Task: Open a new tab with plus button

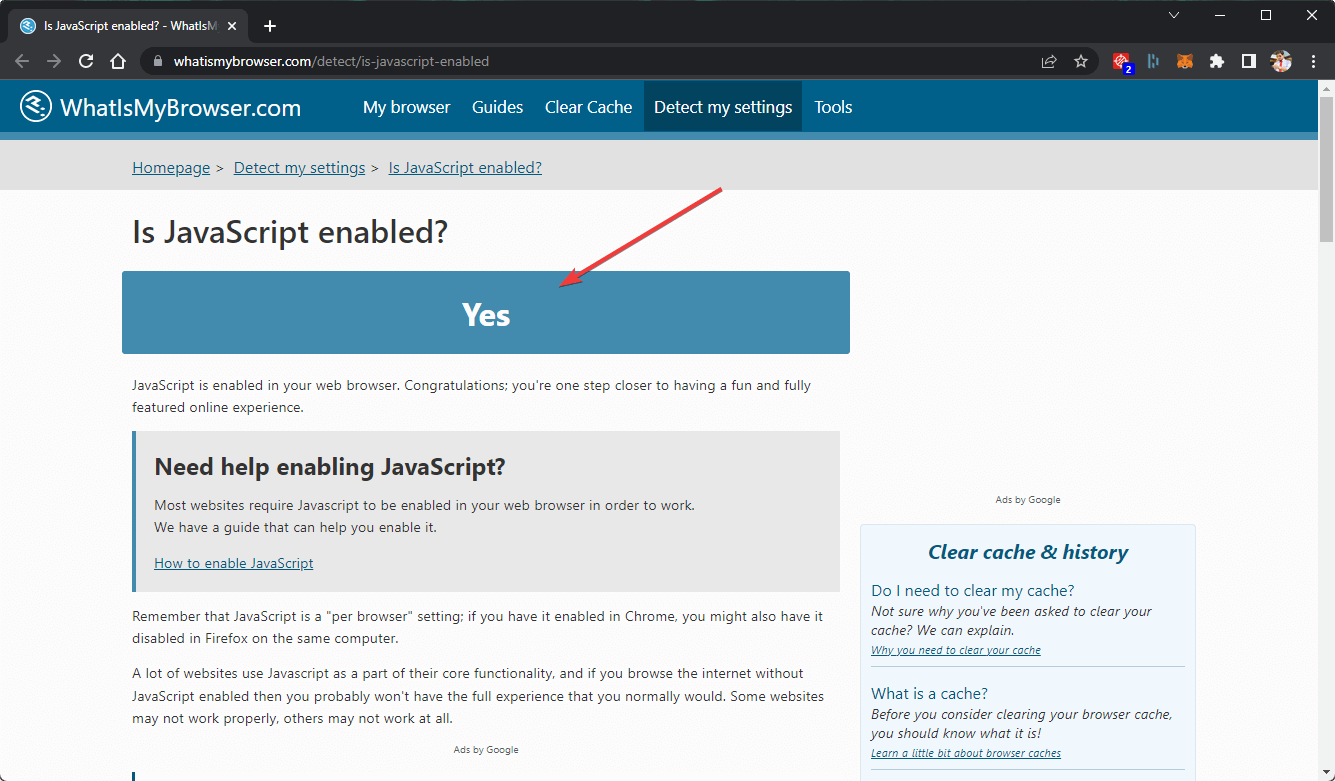Action: tap(270, 26)
